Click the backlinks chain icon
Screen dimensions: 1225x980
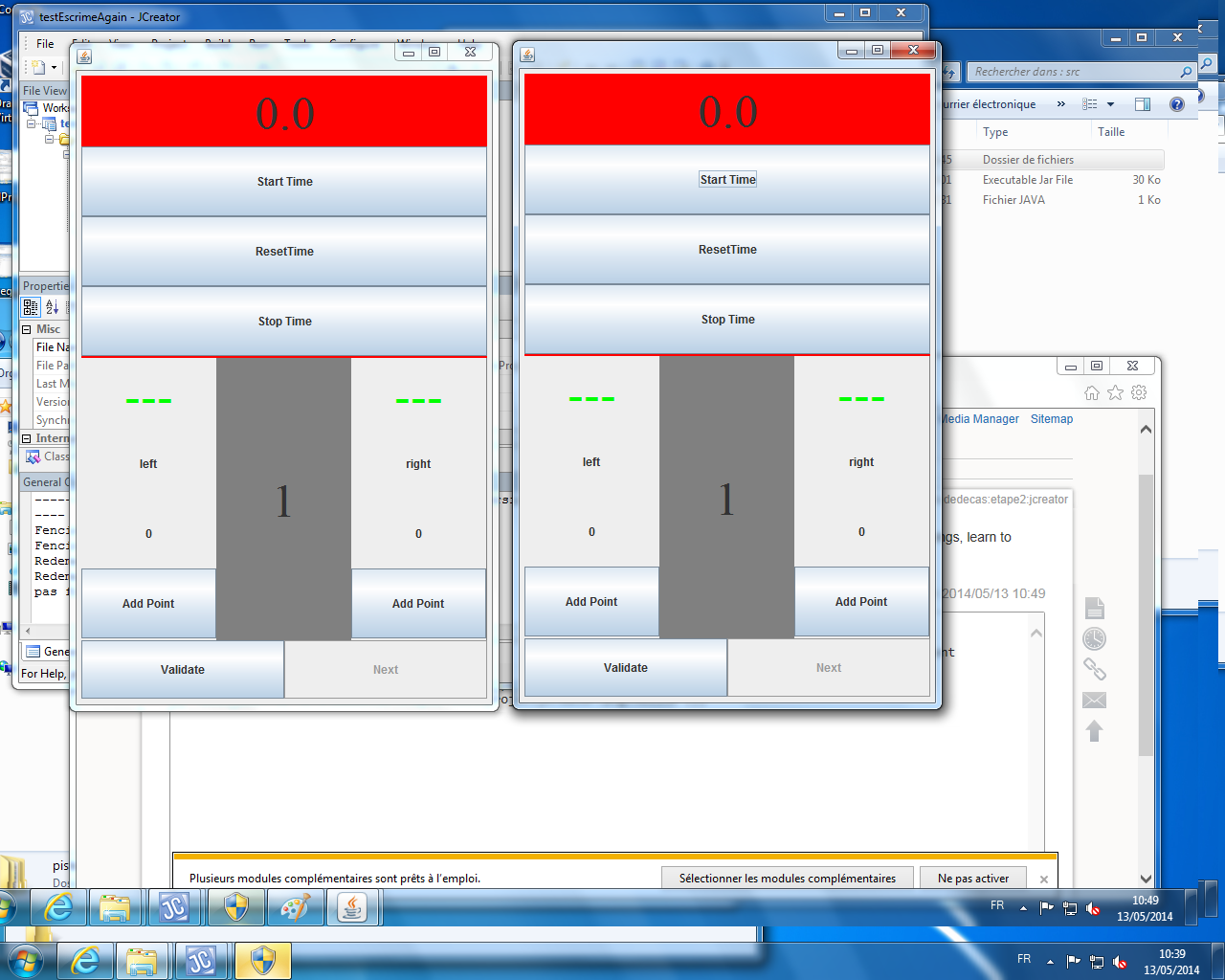[1094, 670]
